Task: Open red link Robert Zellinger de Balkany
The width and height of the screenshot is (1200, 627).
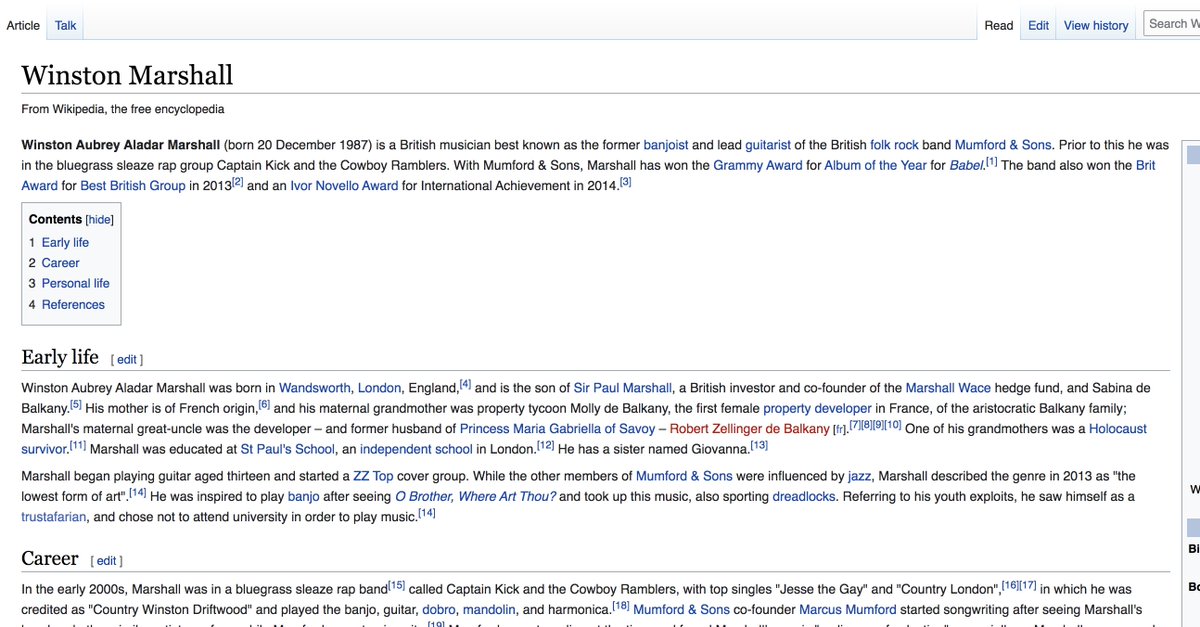Action: click(x=750, y=429)
